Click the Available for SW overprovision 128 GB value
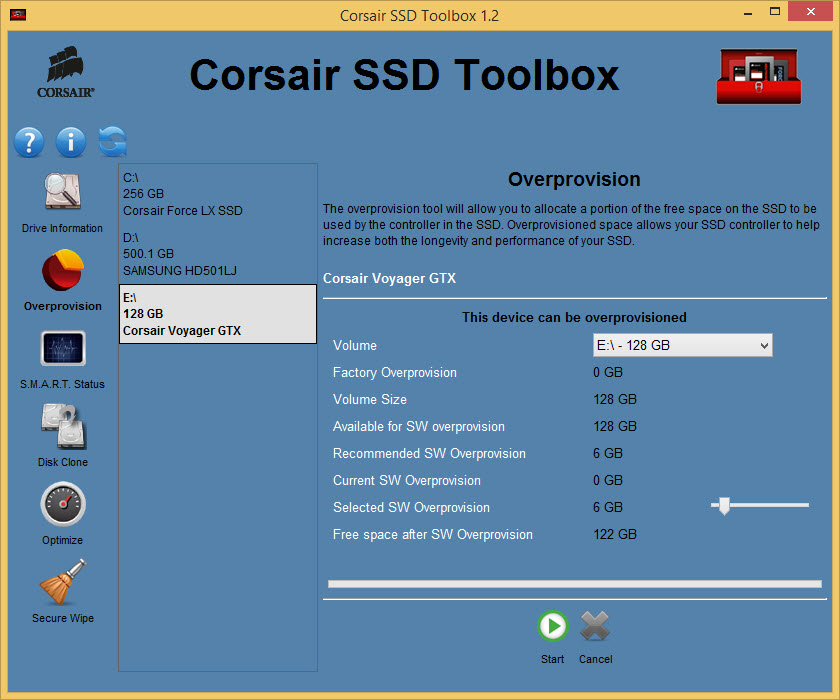The width and height of the screenshot is (840, 700). pos(614,426)
